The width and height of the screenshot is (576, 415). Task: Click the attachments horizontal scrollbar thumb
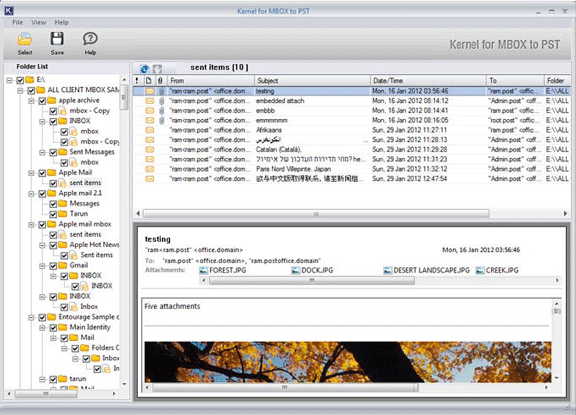pyautogui.click(x=312, y=281)
